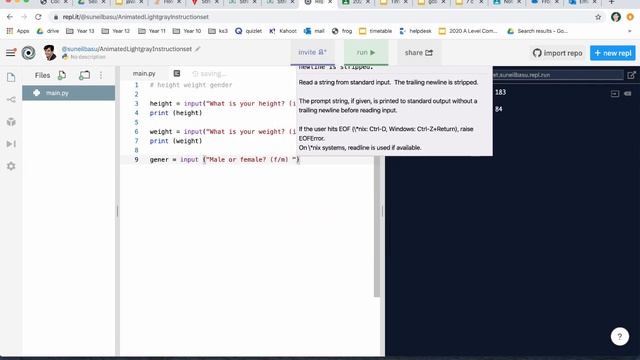
Task: Click line 9 gener input code
Action: pos(224,160)
